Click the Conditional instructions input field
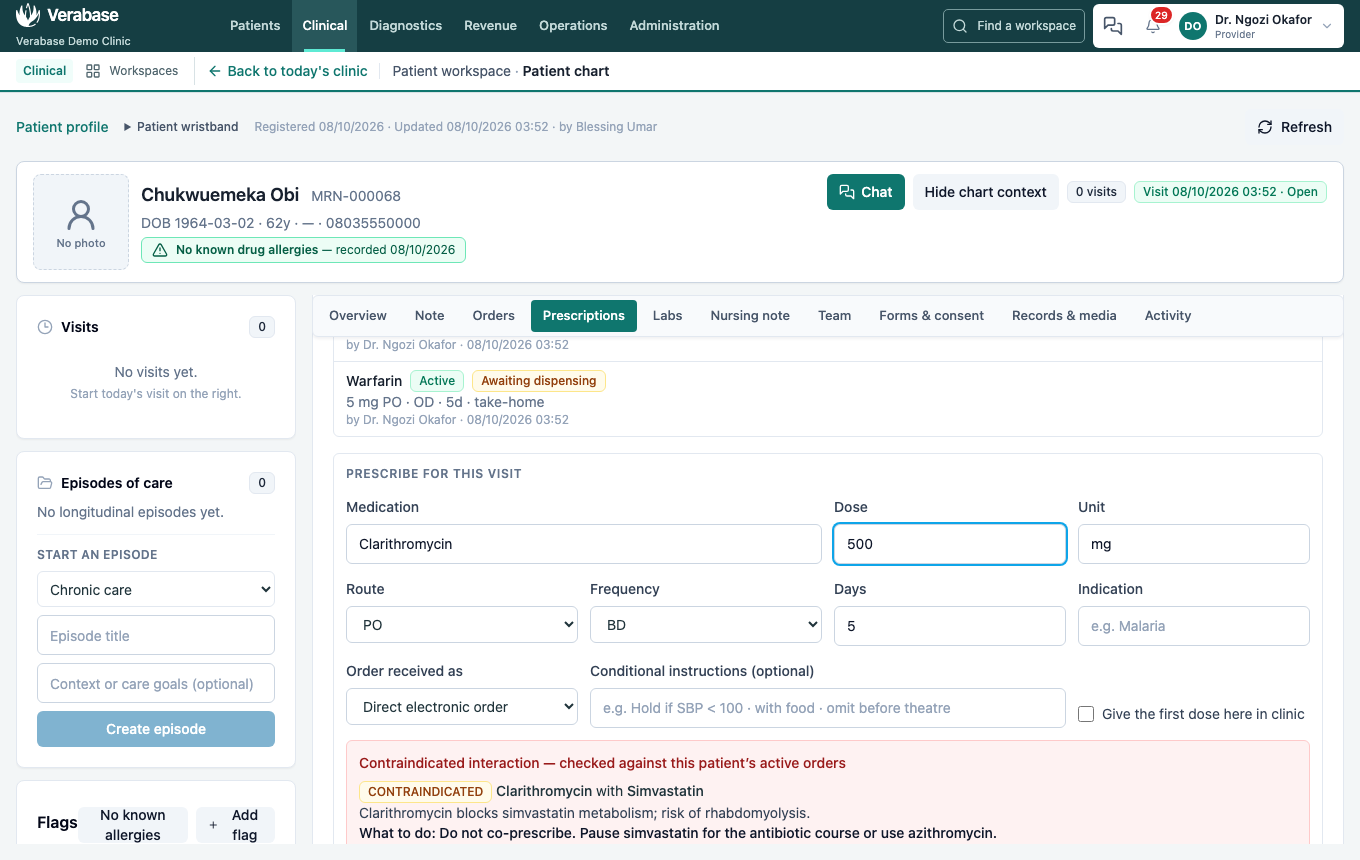The height and width of the screenshot is (860, 1360). click(828, 708)
